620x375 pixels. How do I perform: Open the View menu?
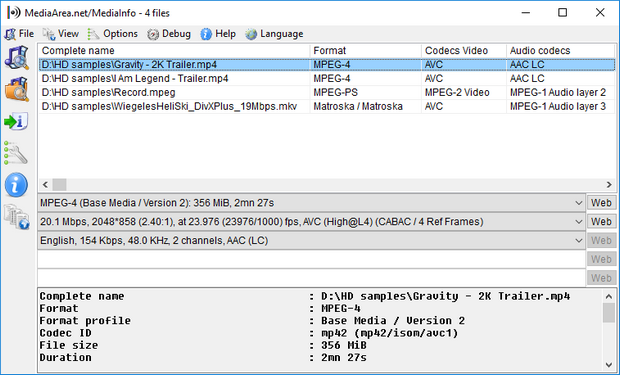(x=61, y=34)
